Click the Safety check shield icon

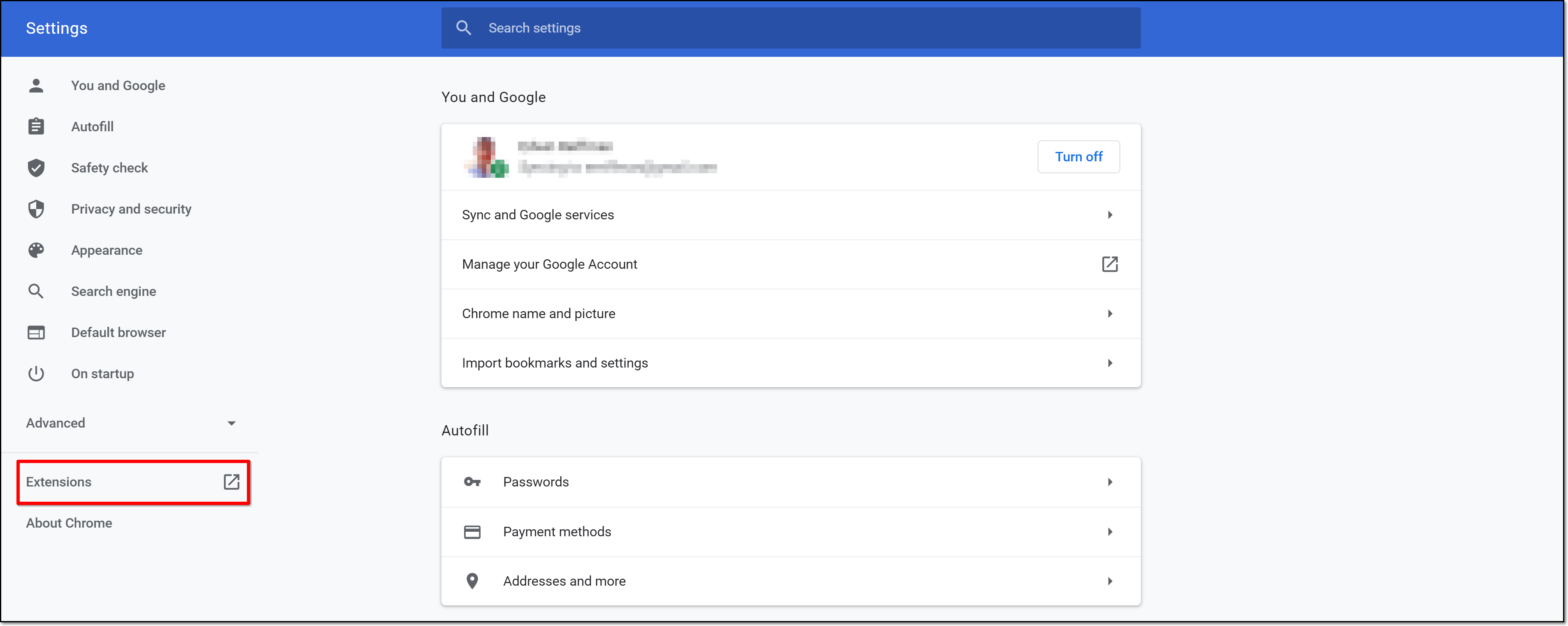click(36, 168)
